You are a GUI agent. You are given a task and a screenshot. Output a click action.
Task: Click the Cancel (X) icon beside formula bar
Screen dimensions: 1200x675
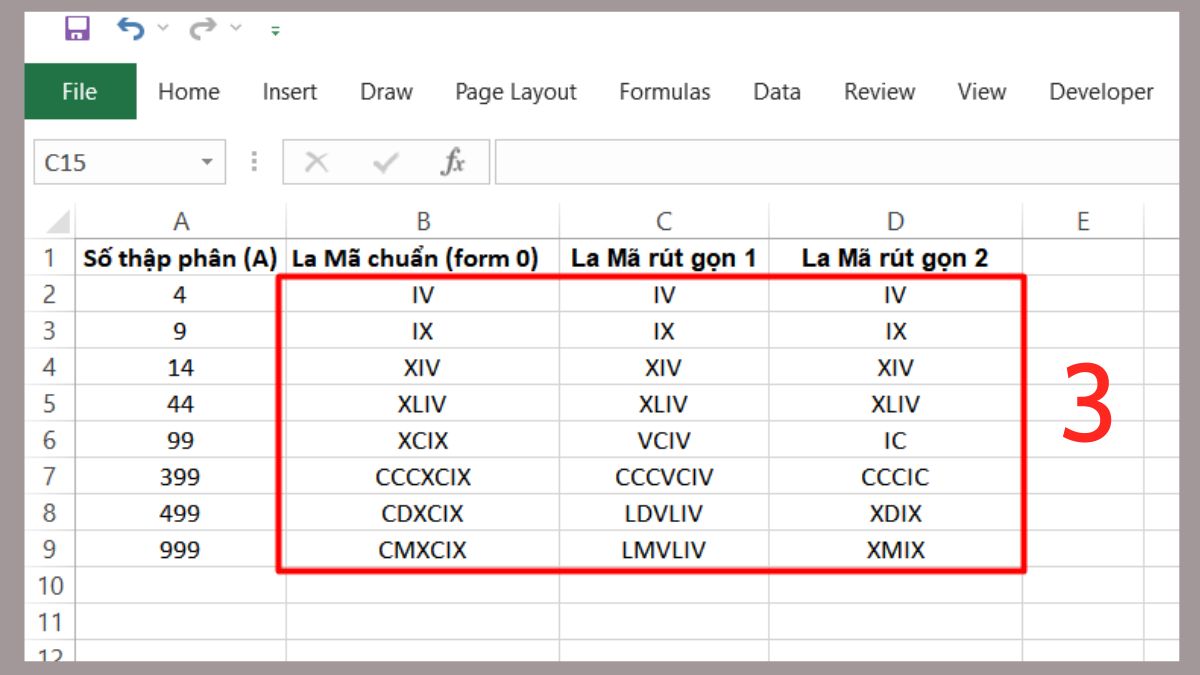click(317, 161)
